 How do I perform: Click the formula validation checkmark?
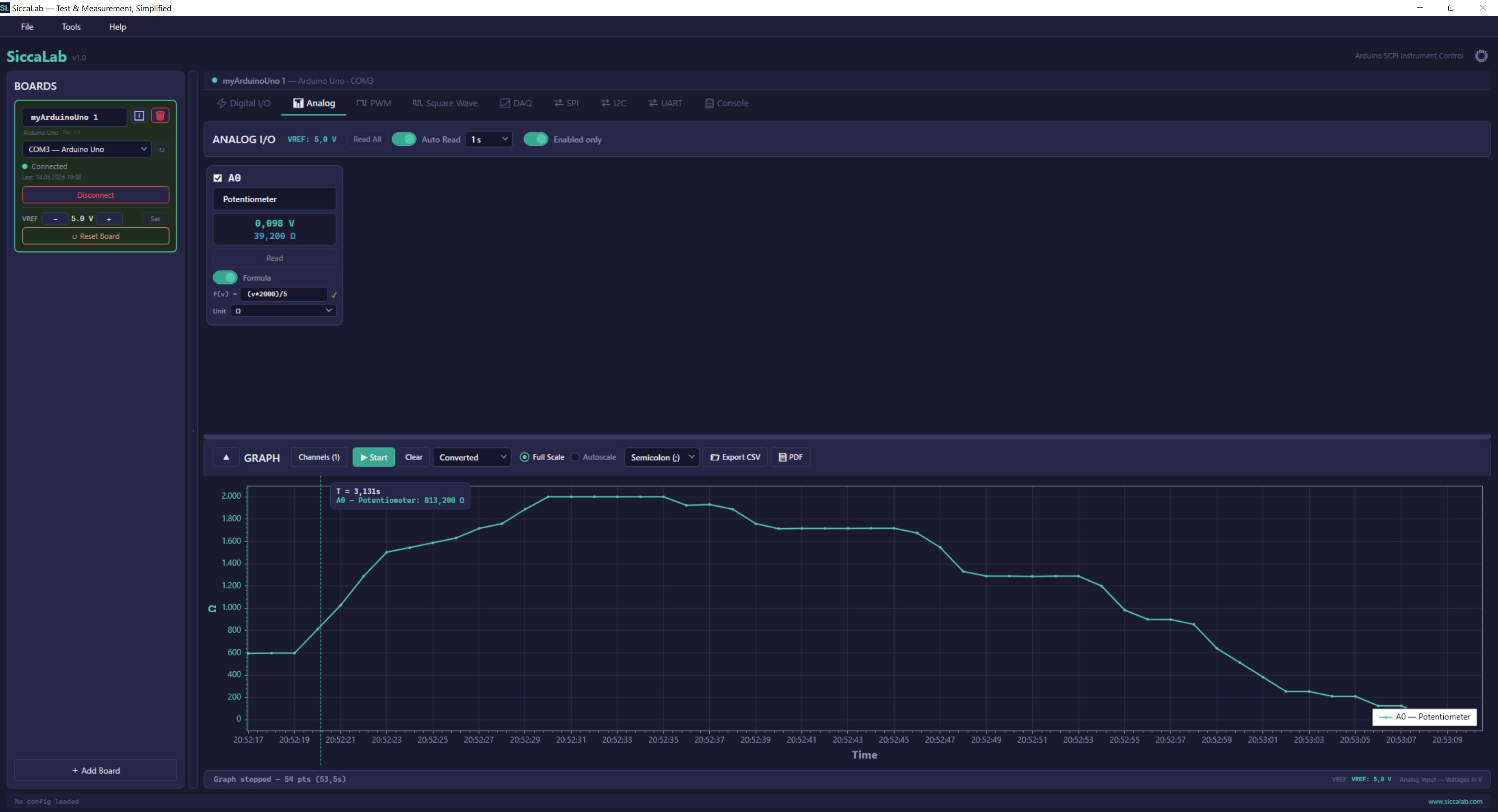click(334, 295)
